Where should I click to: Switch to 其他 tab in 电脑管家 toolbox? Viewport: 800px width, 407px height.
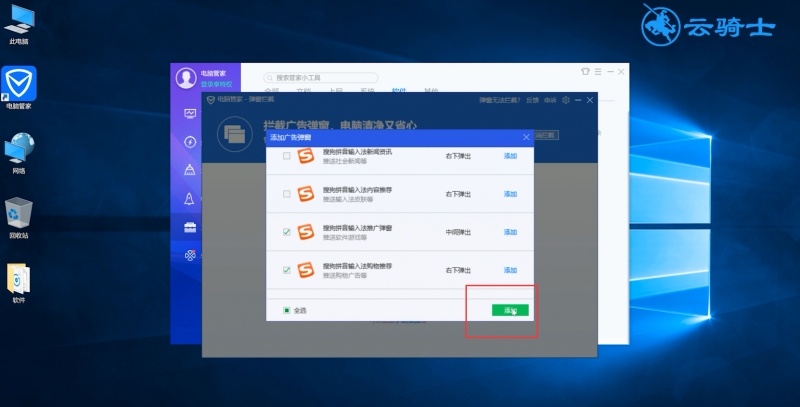(x=431, y=91)
